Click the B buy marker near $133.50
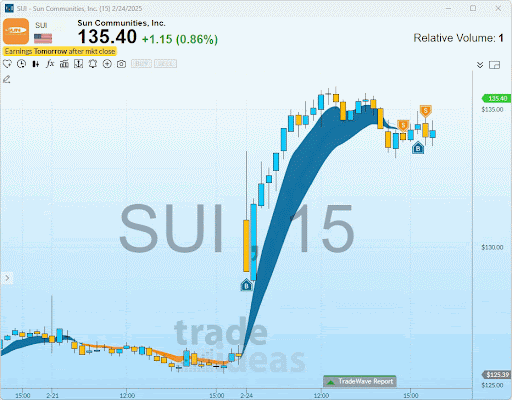 [418, 148]
